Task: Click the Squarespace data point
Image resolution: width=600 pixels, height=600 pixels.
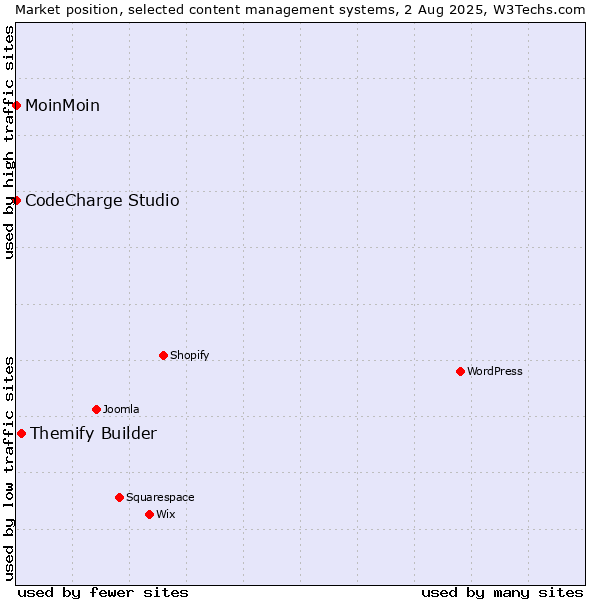Action: [119, 497]
